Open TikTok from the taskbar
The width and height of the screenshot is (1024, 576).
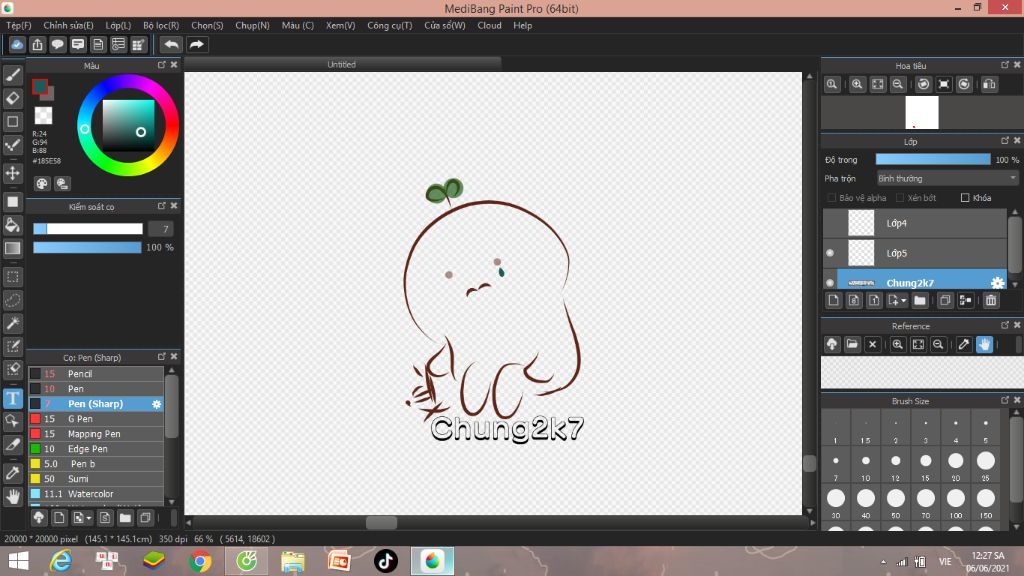tap(385, 560)
